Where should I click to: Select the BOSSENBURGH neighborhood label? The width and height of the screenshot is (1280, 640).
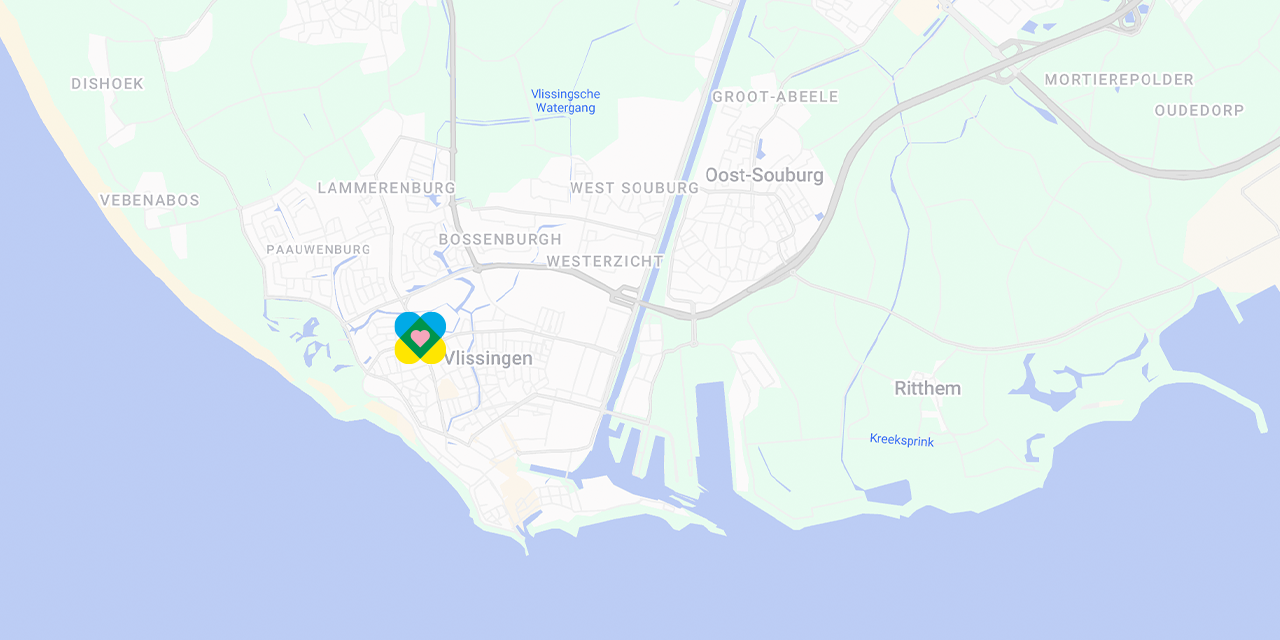click(500, 240)
